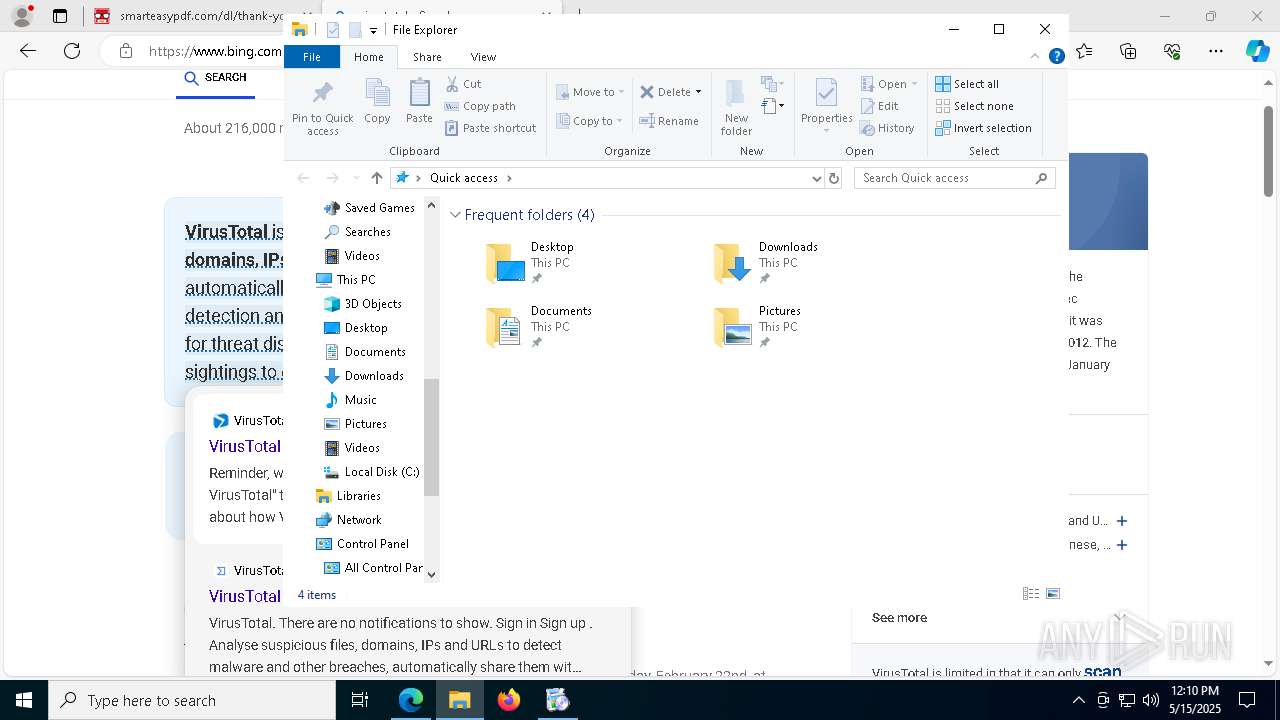Switch to the Home ribbon tab
This screenshot has width=1280, height=720.
point(368,57)
